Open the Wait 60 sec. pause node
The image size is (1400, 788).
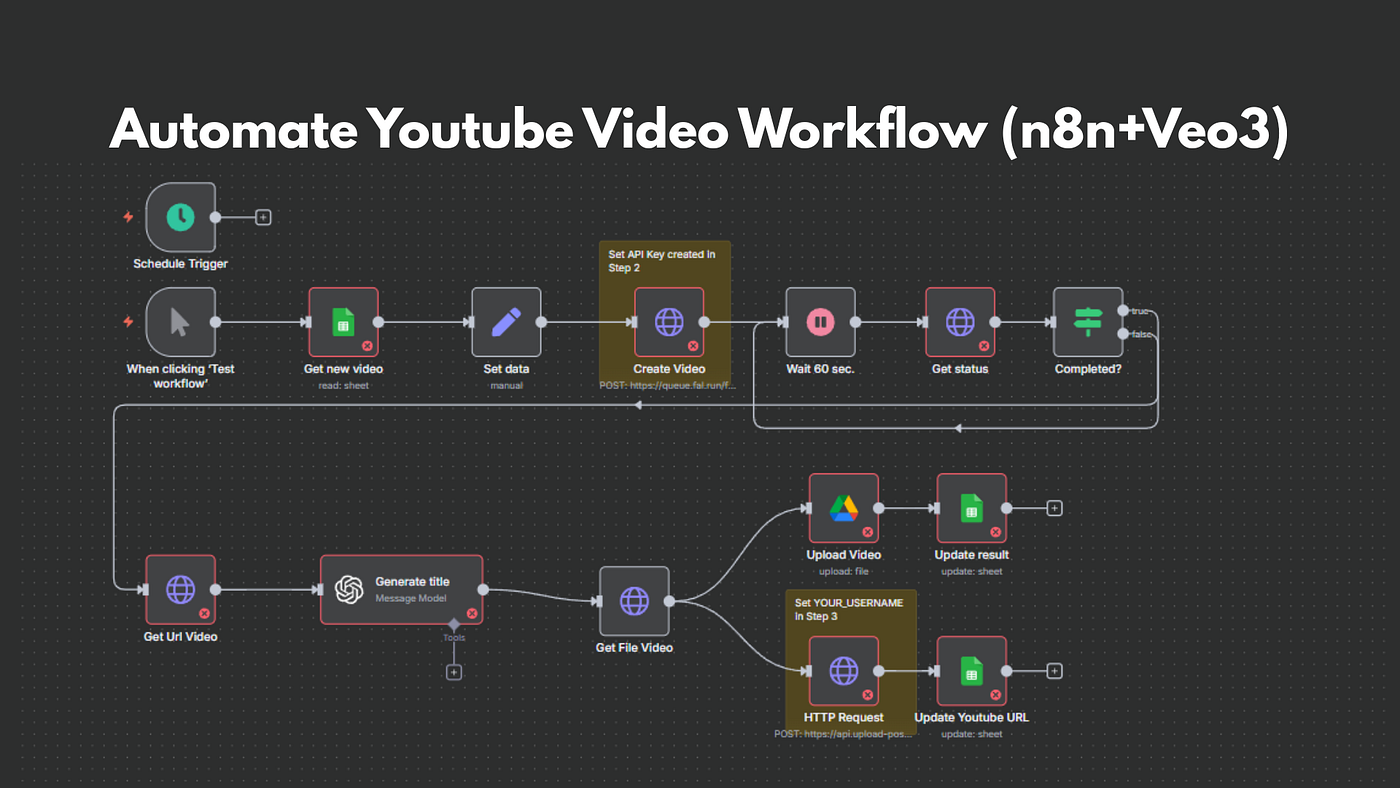819,323
